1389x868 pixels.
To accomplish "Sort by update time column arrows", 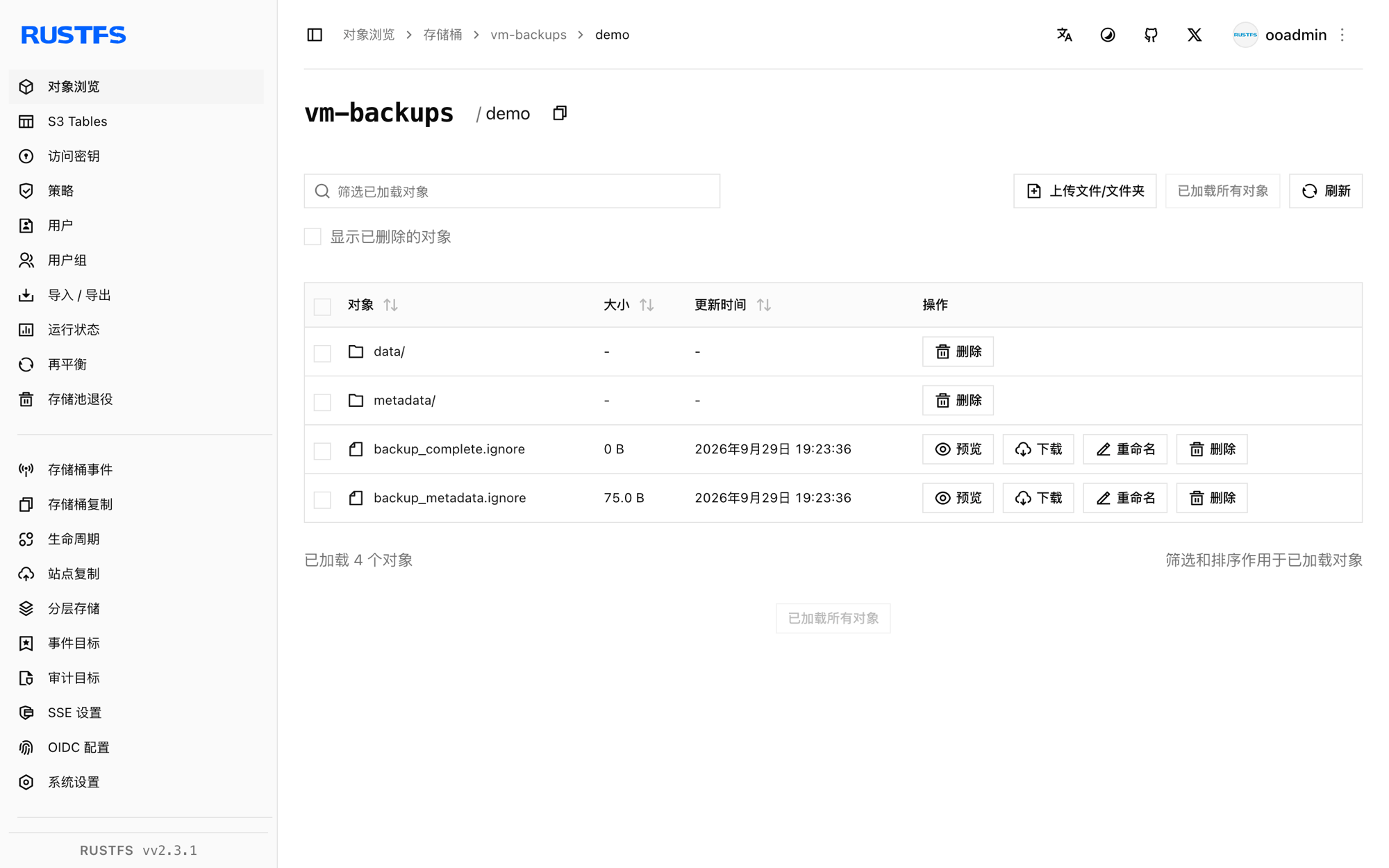I will click(764, 305).
